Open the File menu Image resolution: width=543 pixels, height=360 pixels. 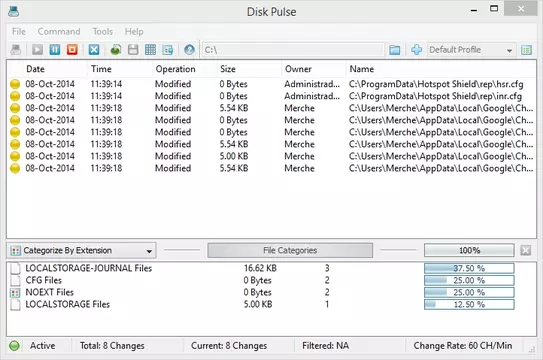[x=19, y=32]
